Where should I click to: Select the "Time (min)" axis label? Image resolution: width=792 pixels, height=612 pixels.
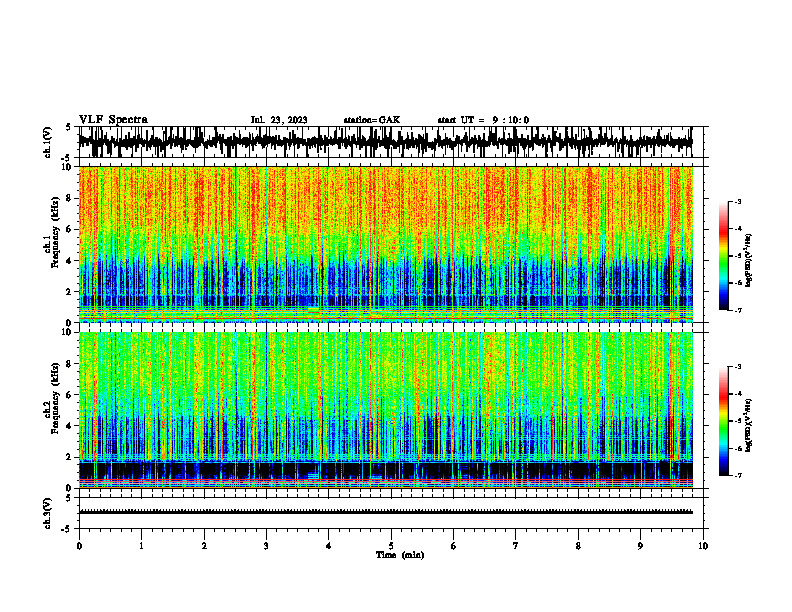point(400,555)
